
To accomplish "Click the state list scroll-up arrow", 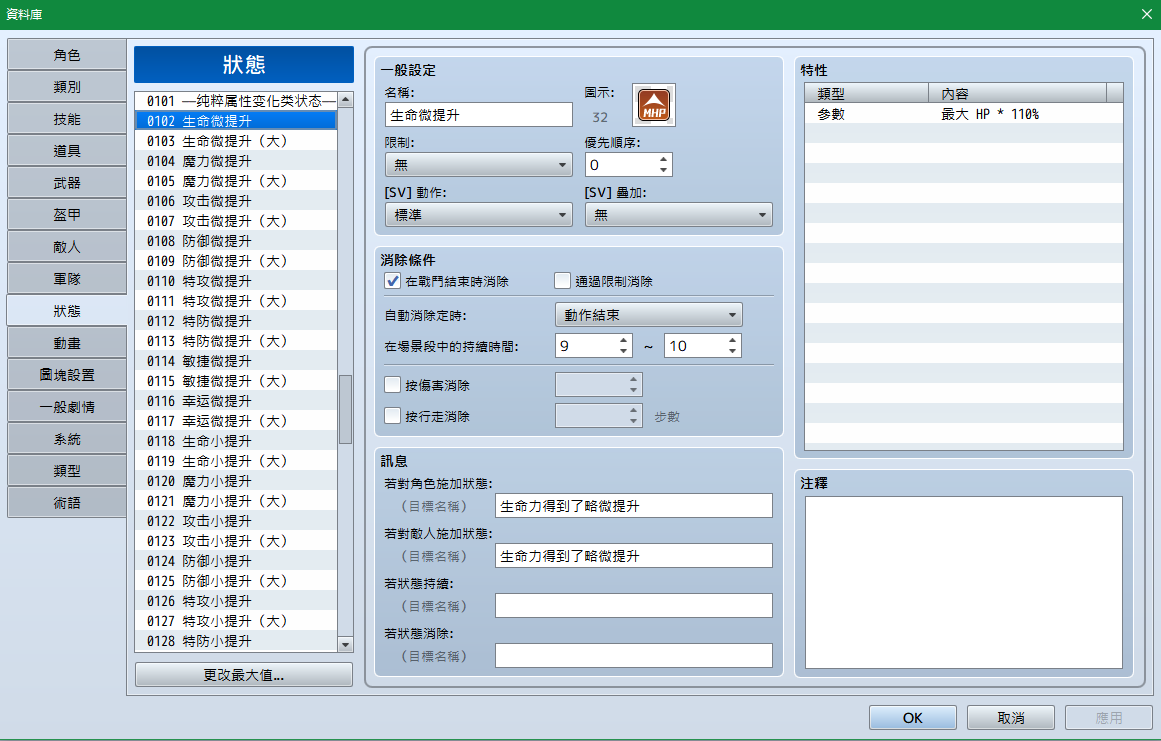I will [345, 99].
